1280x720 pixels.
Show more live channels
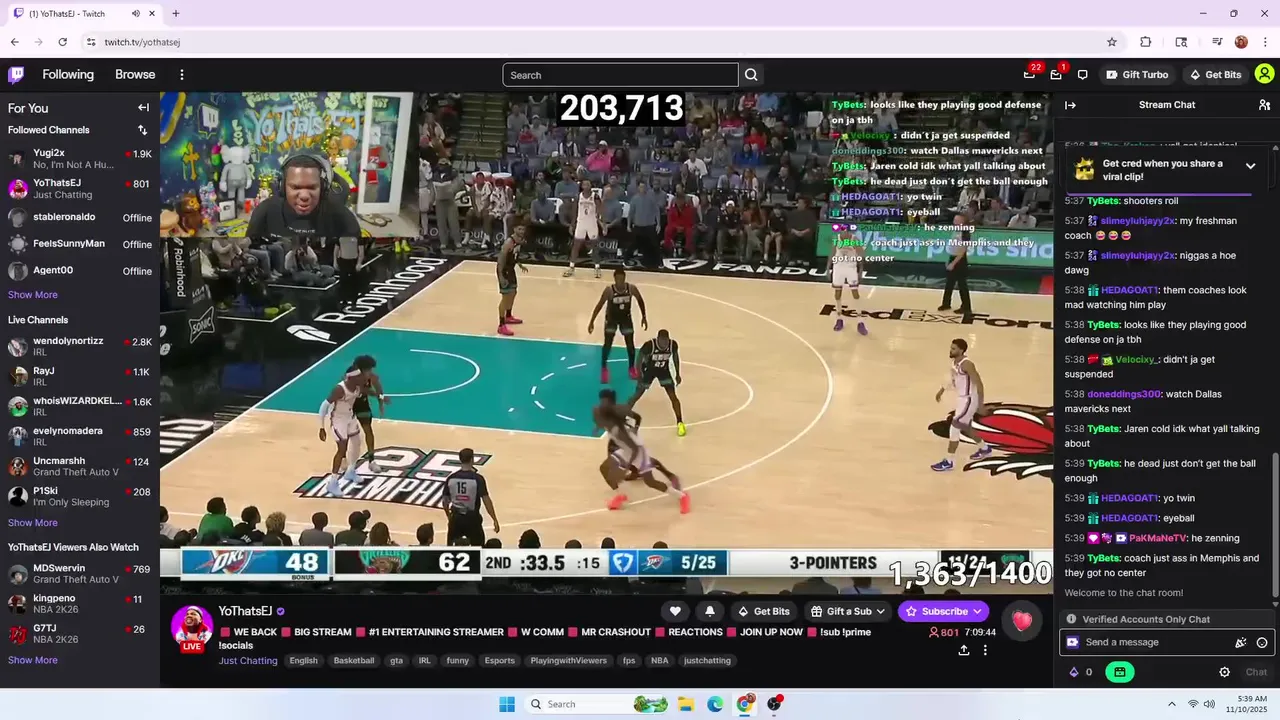[33, 523]
